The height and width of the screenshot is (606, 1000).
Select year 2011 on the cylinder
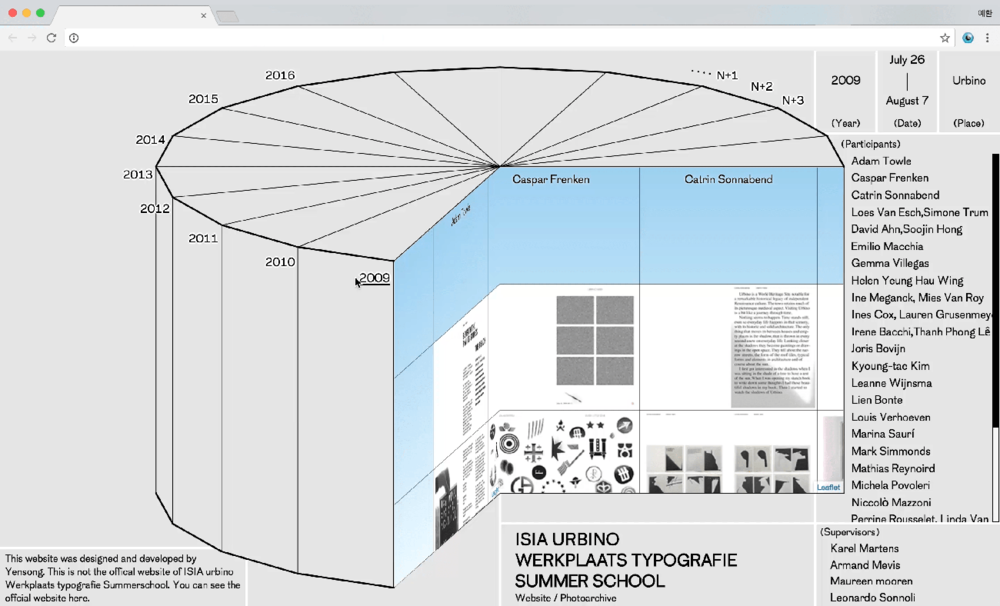[x=203, y=239]
